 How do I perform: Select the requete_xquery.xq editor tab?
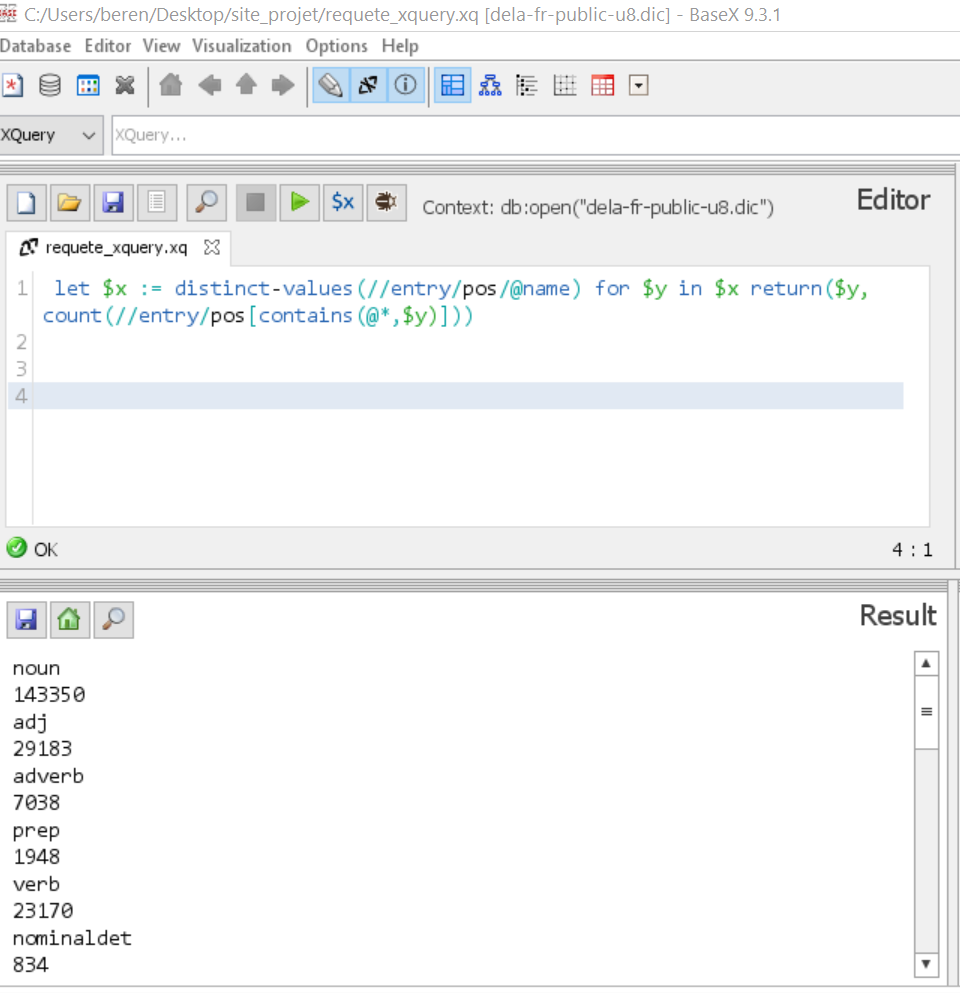(117, 247)
